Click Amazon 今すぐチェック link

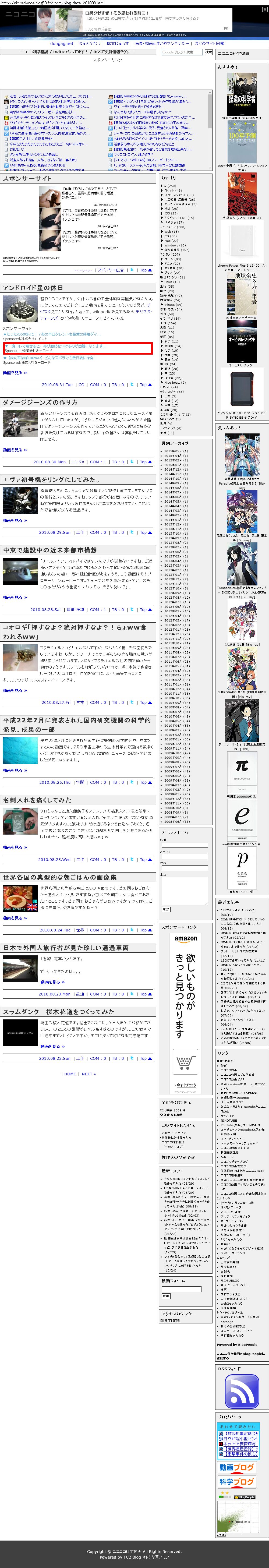(x=186, y=1085)
